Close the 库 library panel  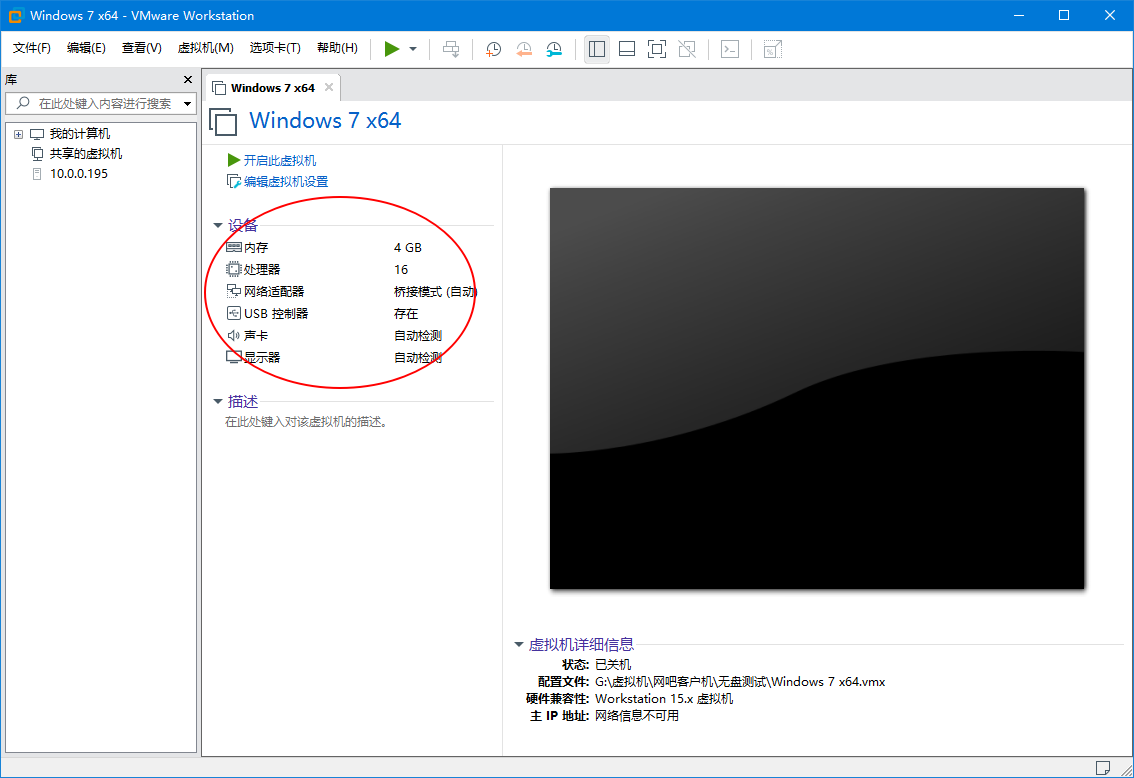click(188, 80)
